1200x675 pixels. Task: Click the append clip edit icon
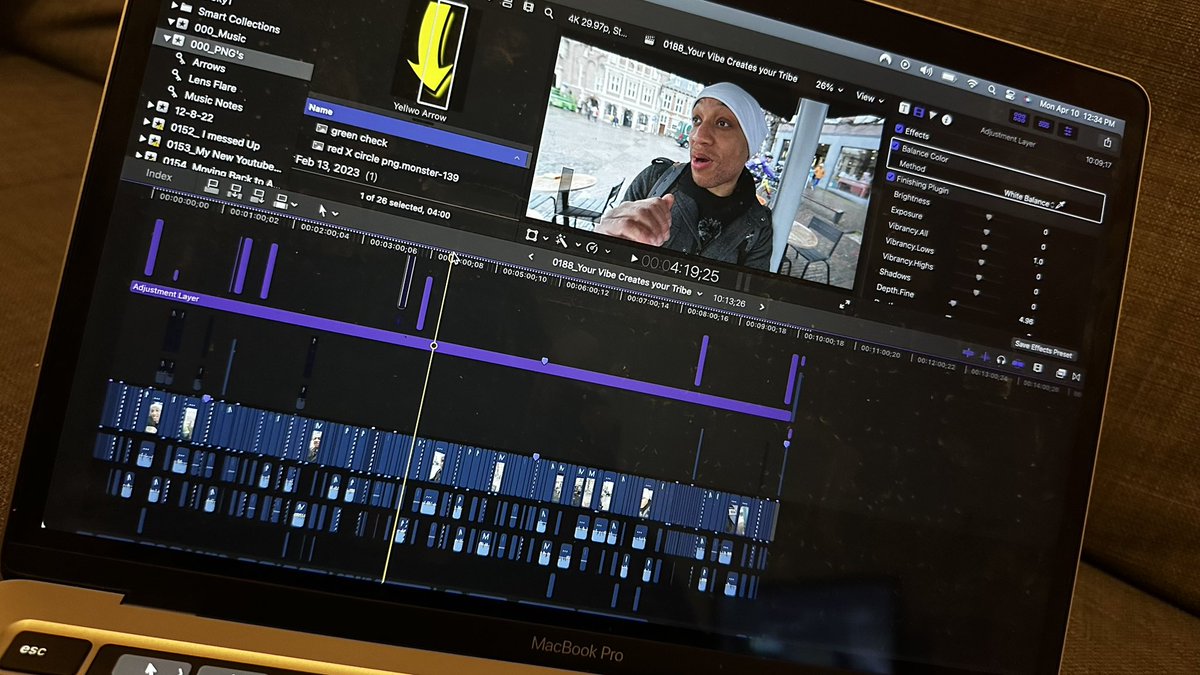[x=257, y=196]
